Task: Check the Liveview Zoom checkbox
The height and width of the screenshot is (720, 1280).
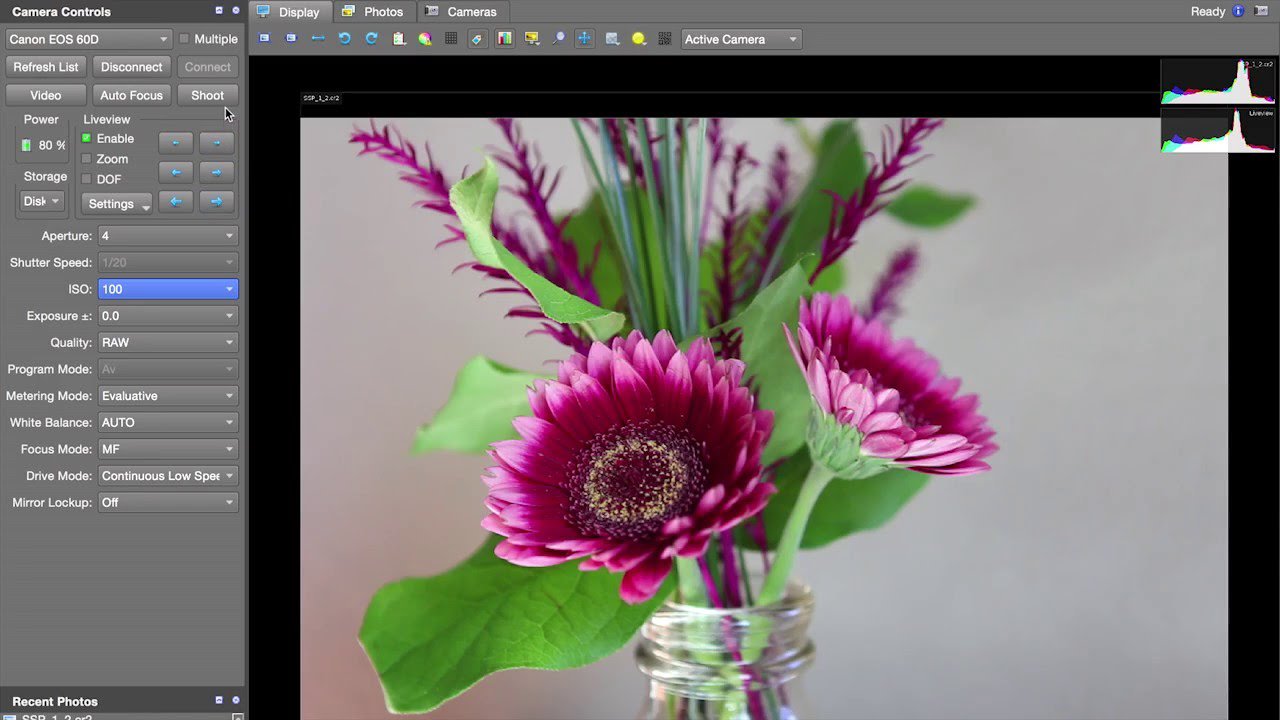Action: coord(87,159)
